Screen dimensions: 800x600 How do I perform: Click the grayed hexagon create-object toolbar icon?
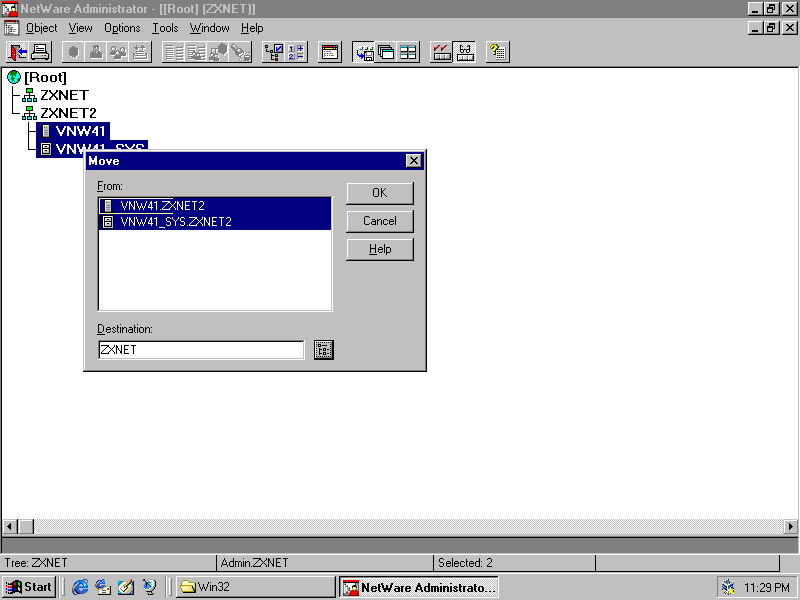pos(73,52)
